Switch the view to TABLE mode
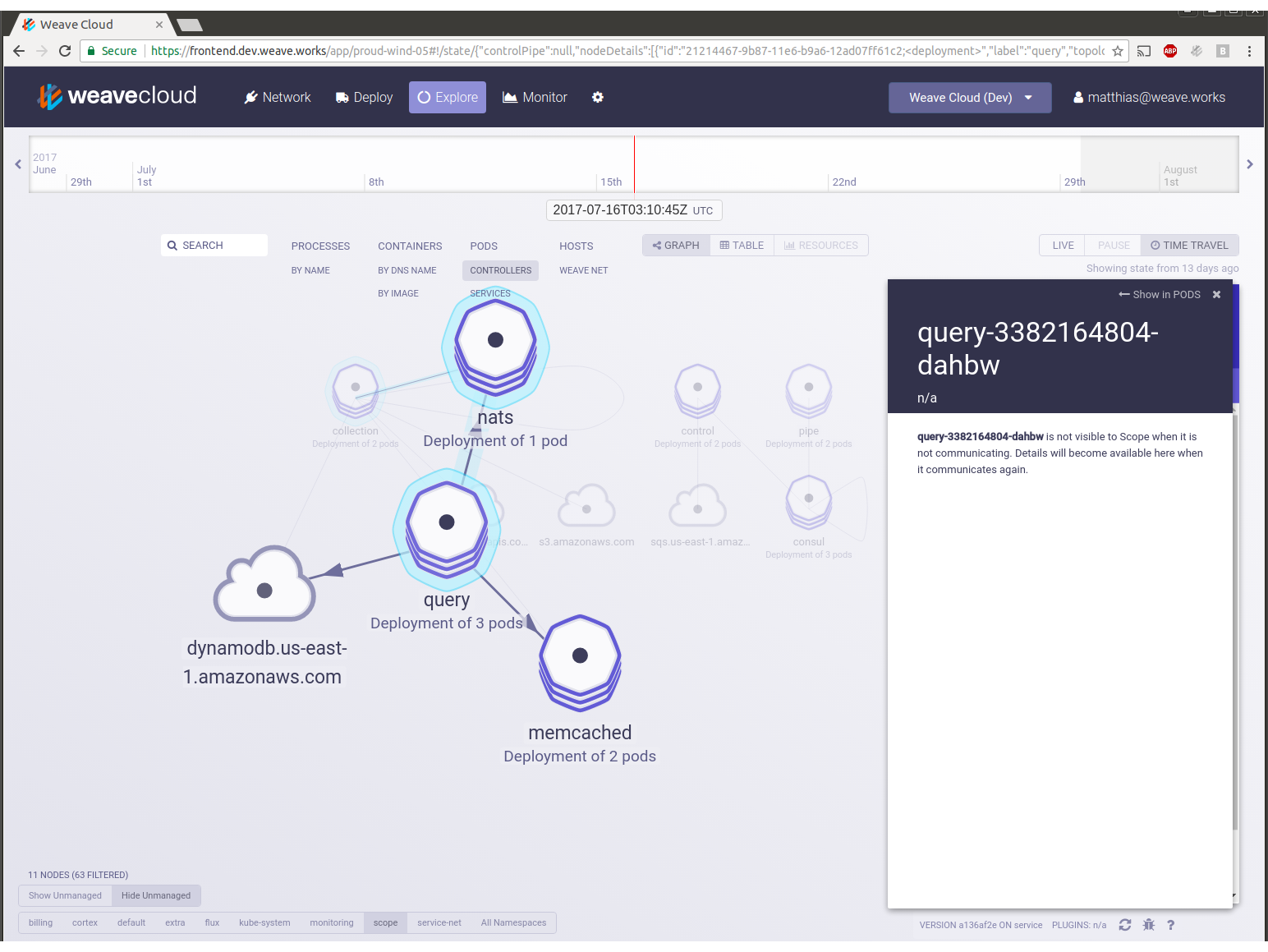1268x952 pixels. point(741,245)
